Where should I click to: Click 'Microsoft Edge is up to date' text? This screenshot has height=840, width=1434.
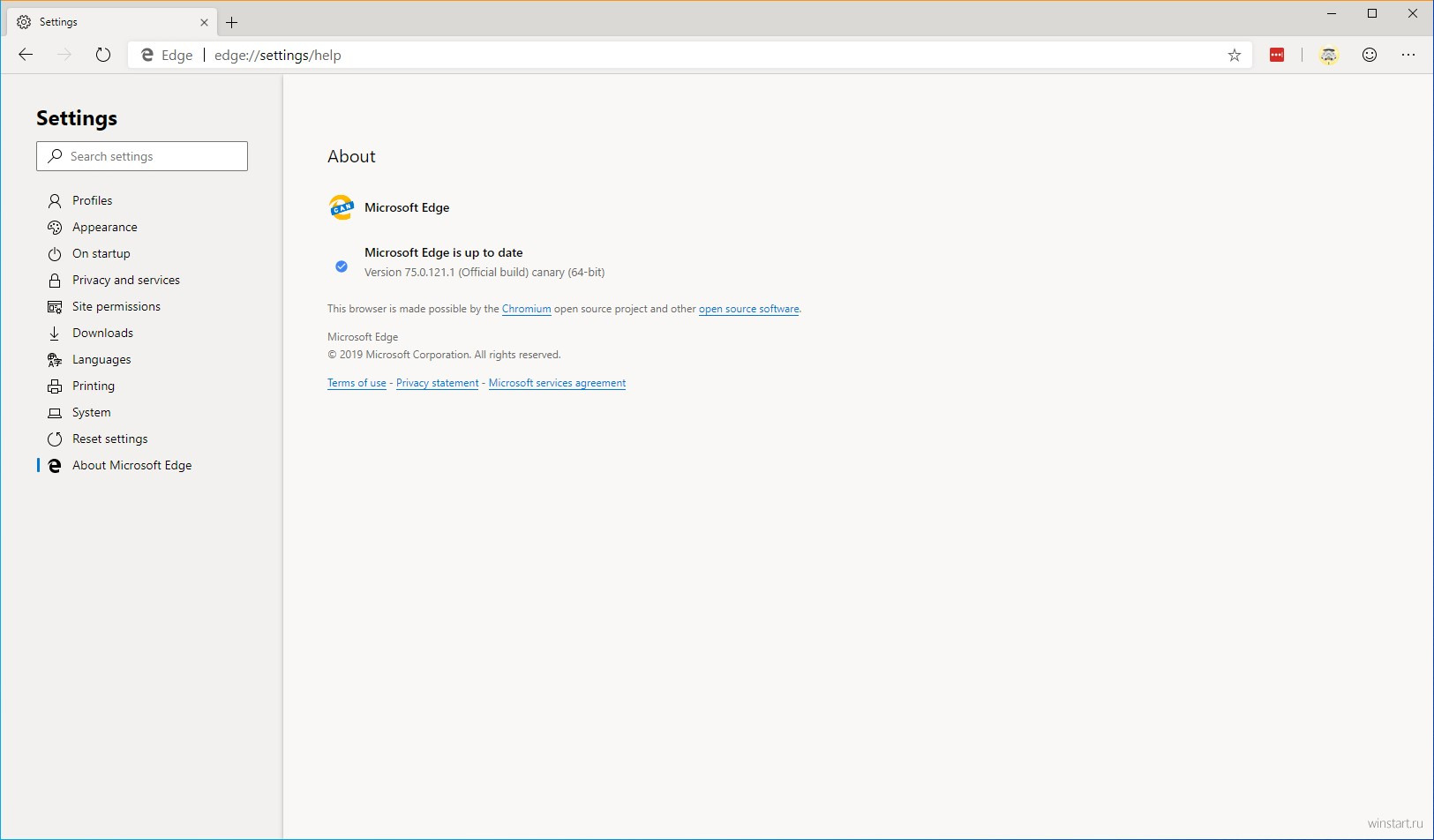pos(444,252)
